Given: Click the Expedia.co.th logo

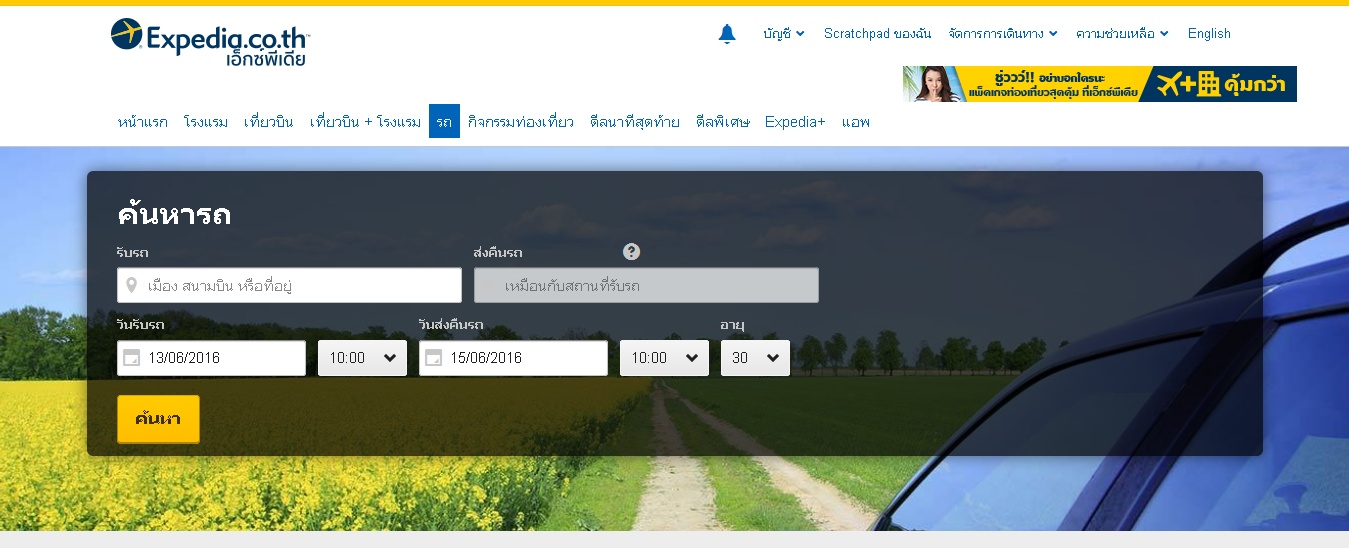Looking at the screenshot, I should [x=211, y=41].
